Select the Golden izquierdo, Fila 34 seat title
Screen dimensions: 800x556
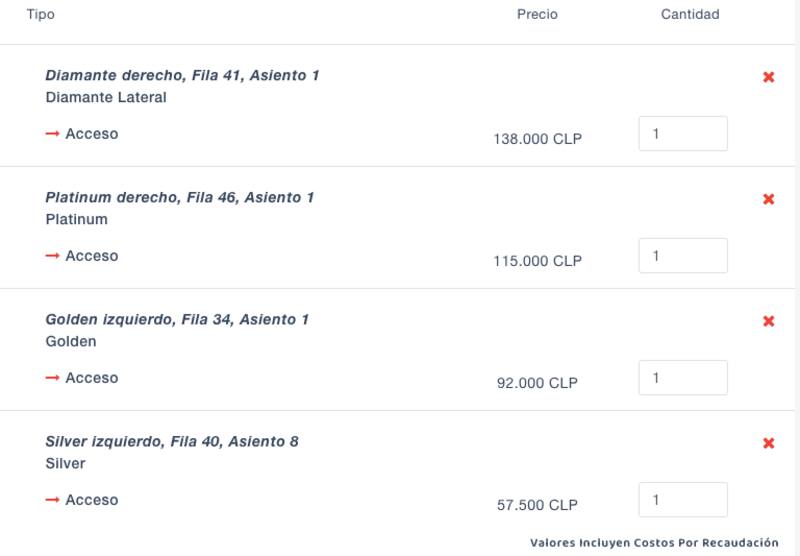pyautogui.click(x=177, y=320)
